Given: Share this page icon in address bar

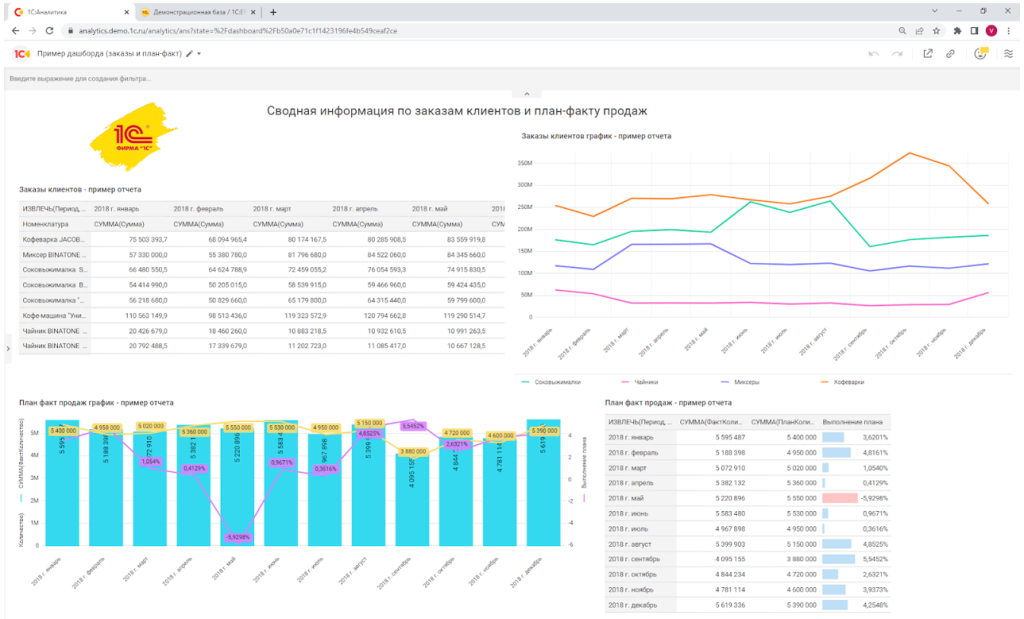Looking at the screenshot, I should 920,31.
